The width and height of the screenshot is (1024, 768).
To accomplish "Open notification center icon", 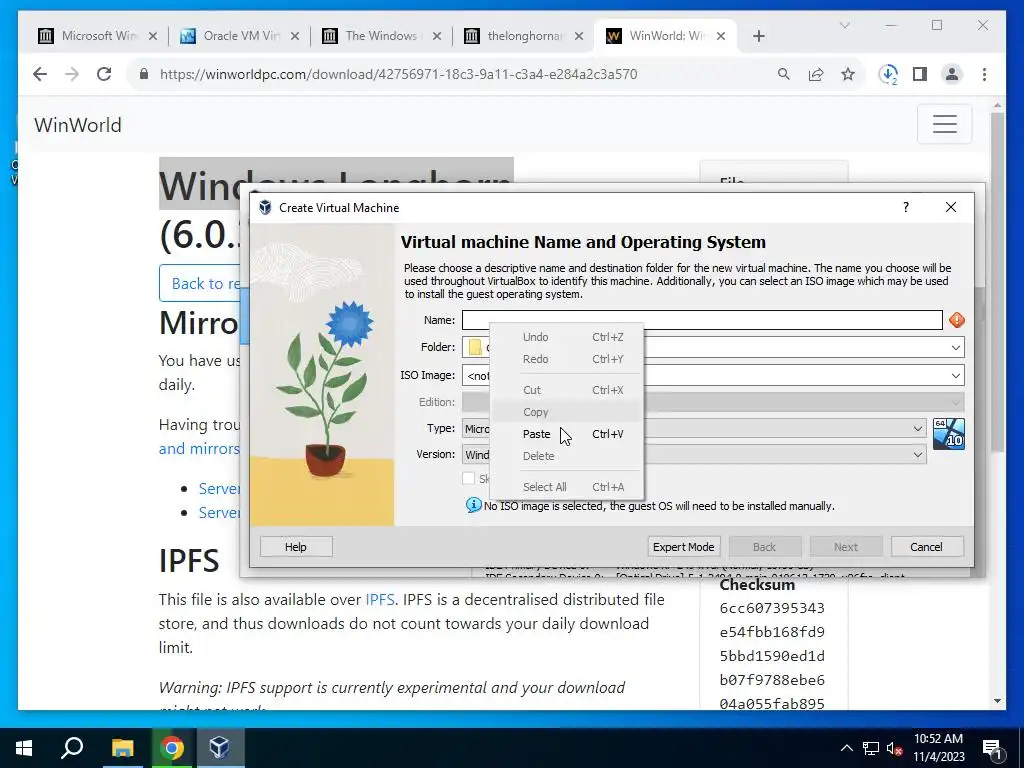I will pyautogui.click(x=992, y=750).
